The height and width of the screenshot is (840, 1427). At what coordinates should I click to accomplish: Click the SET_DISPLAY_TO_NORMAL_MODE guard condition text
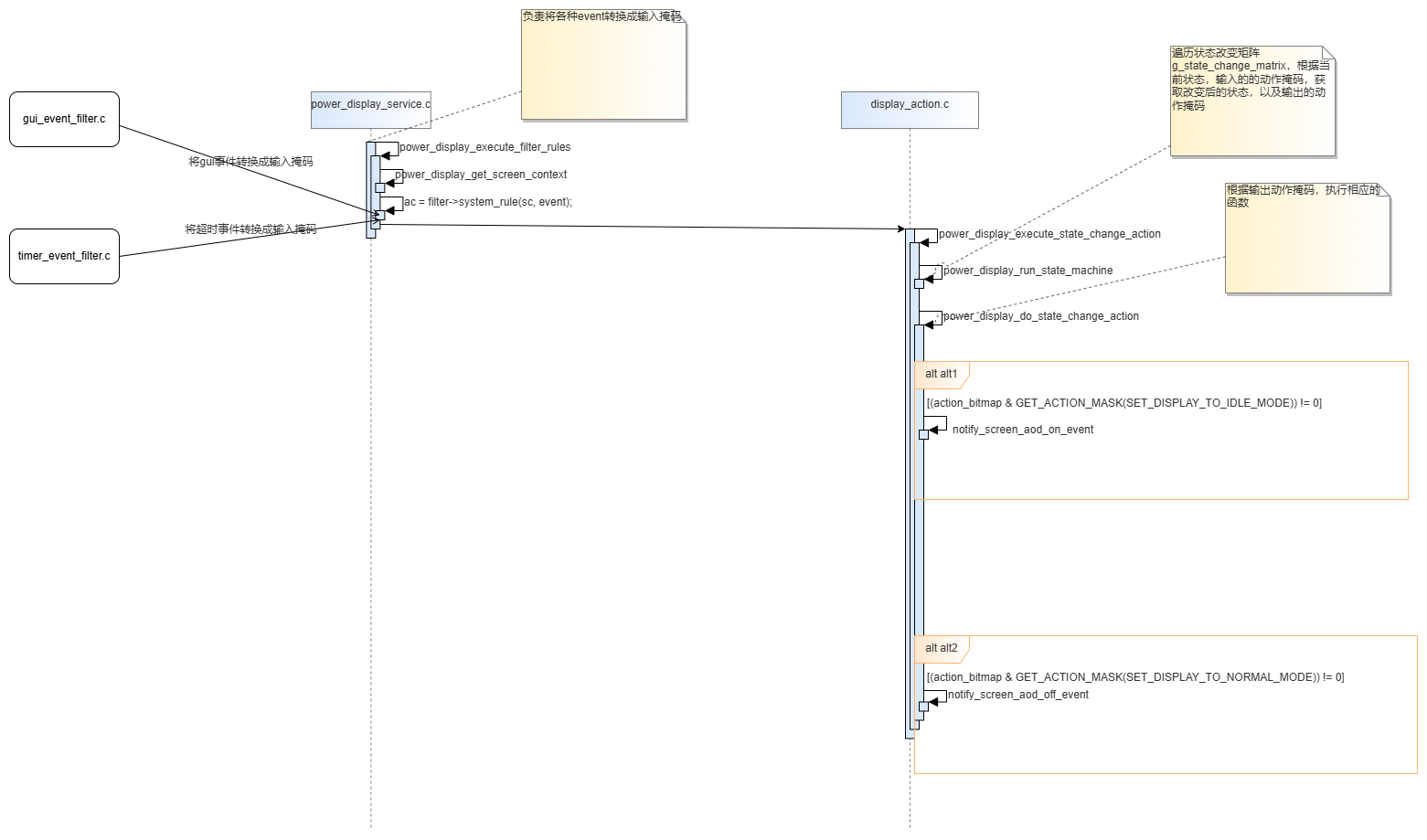tap(1135, 677)
